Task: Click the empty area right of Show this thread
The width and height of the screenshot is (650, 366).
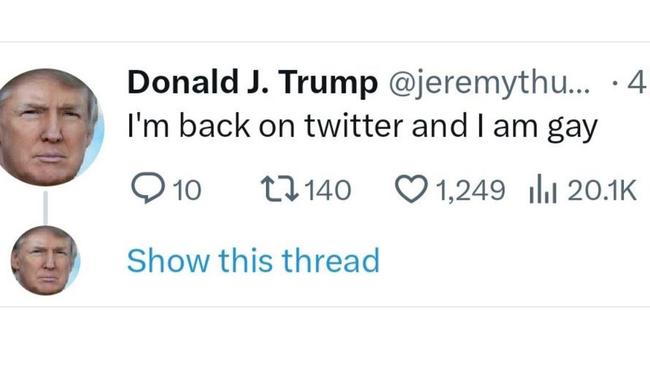Action: pos(514,260)
